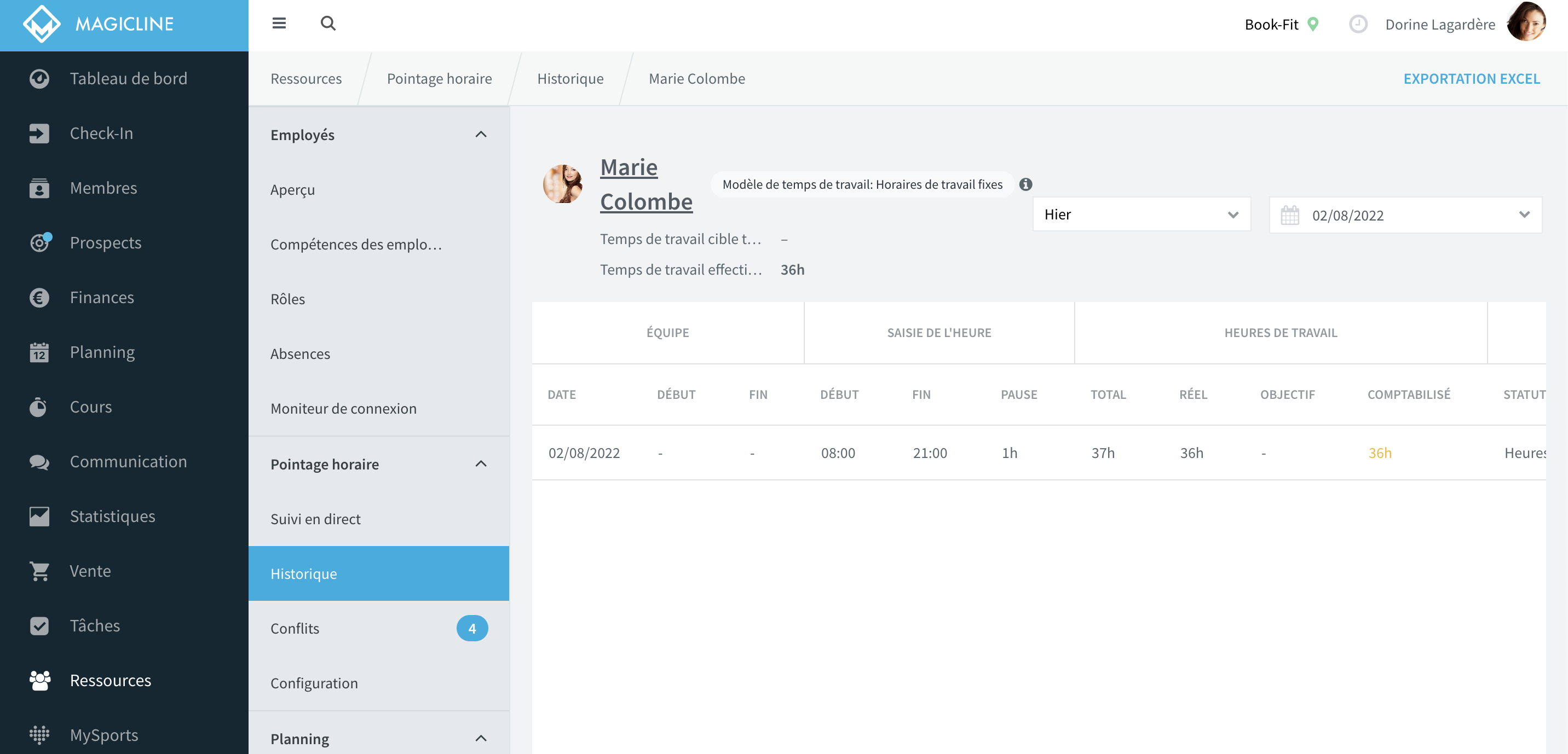The height and width of the screenshot is (754, 1568).
Task: Click the Historique breadcrumb
Action: [x=570, y=78]
